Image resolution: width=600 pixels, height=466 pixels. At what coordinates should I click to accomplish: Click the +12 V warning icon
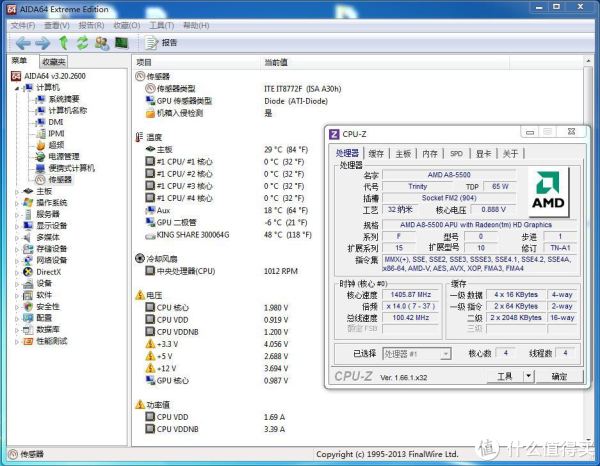coord(150,368)
